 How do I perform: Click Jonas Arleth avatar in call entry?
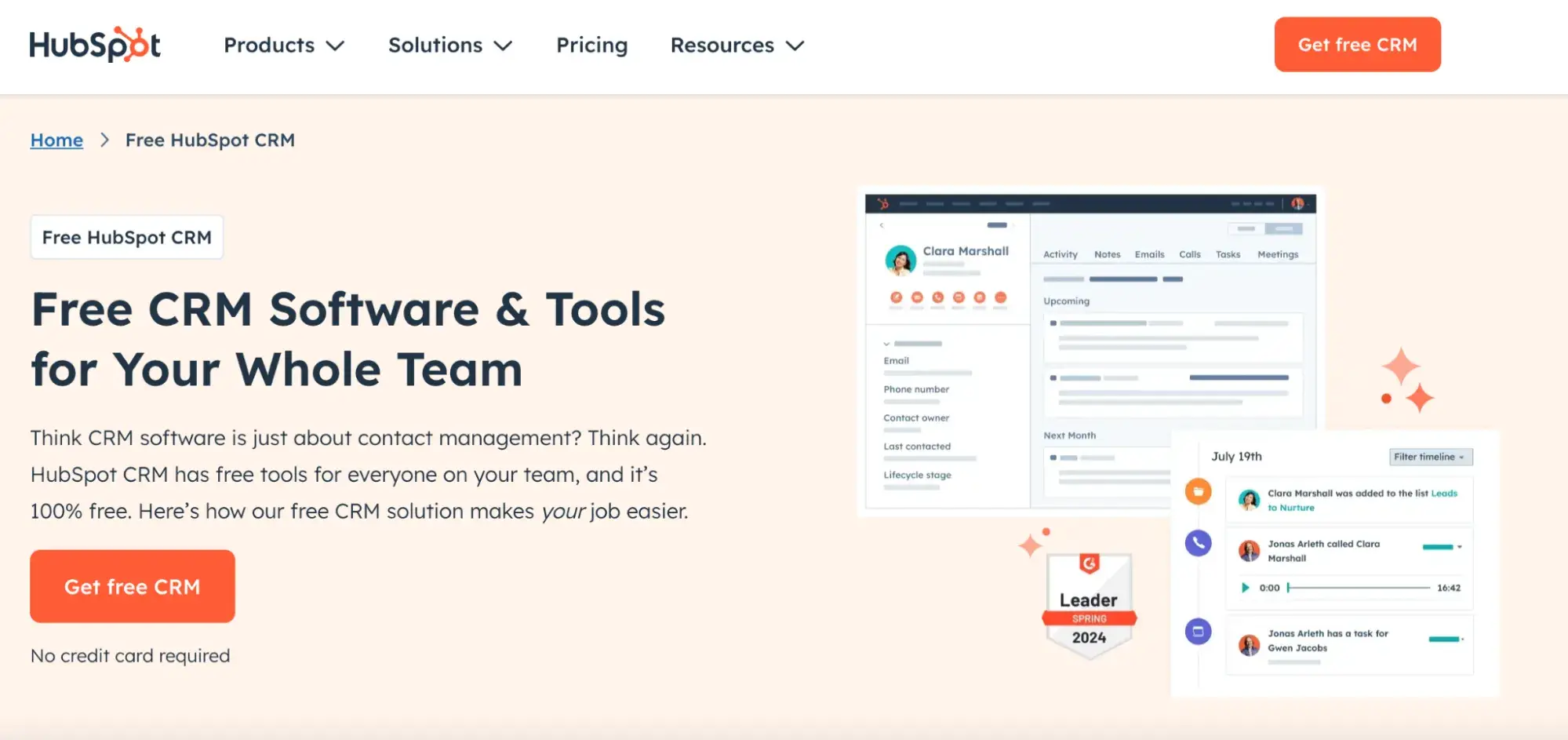(1249, 551)
